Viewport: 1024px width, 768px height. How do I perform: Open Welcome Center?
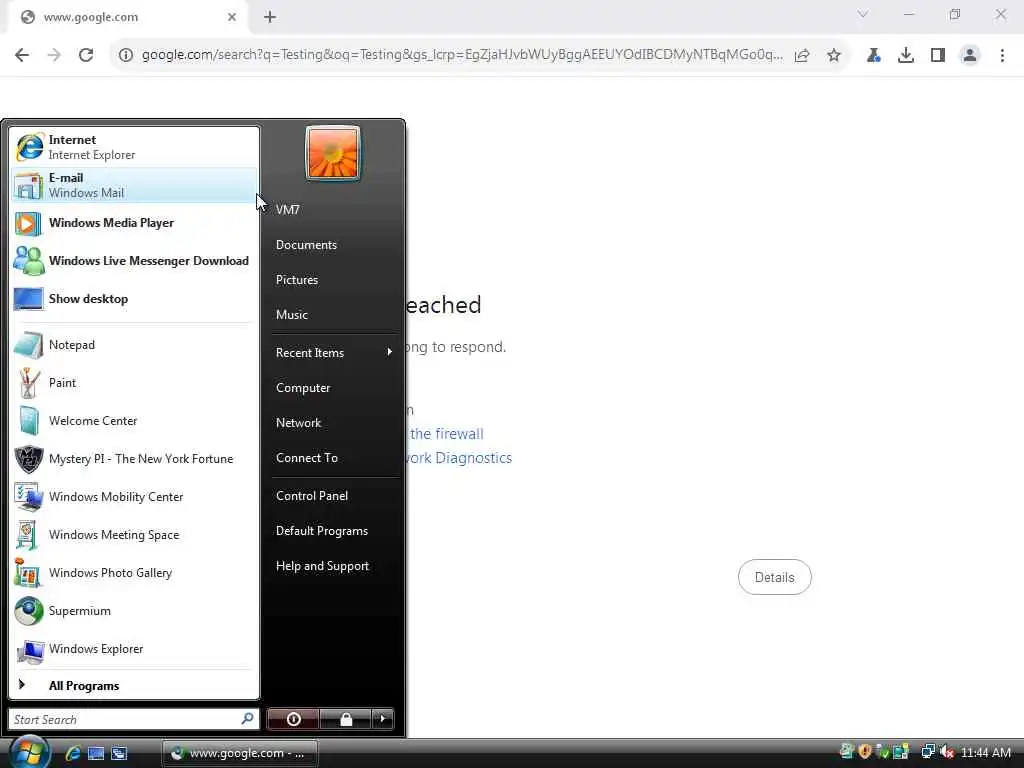[134, 421]
